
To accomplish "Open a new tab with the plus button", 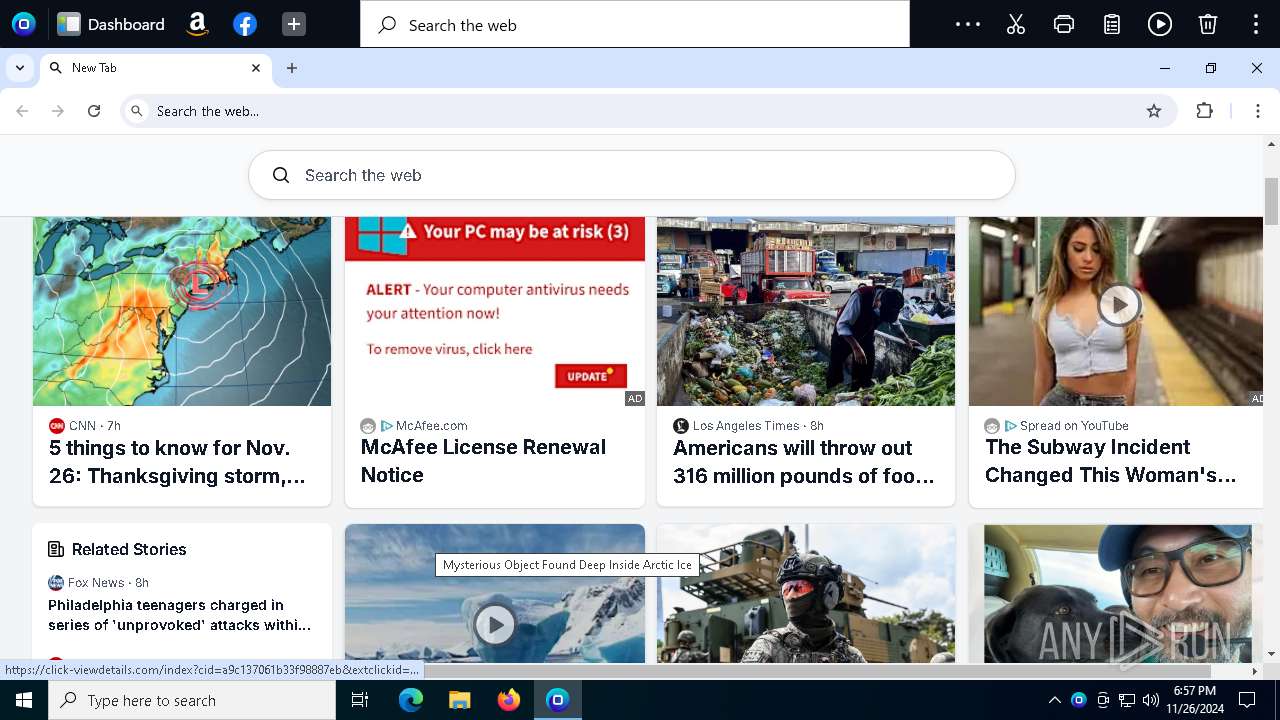I will pyautogui.click(x=292, y=68).
